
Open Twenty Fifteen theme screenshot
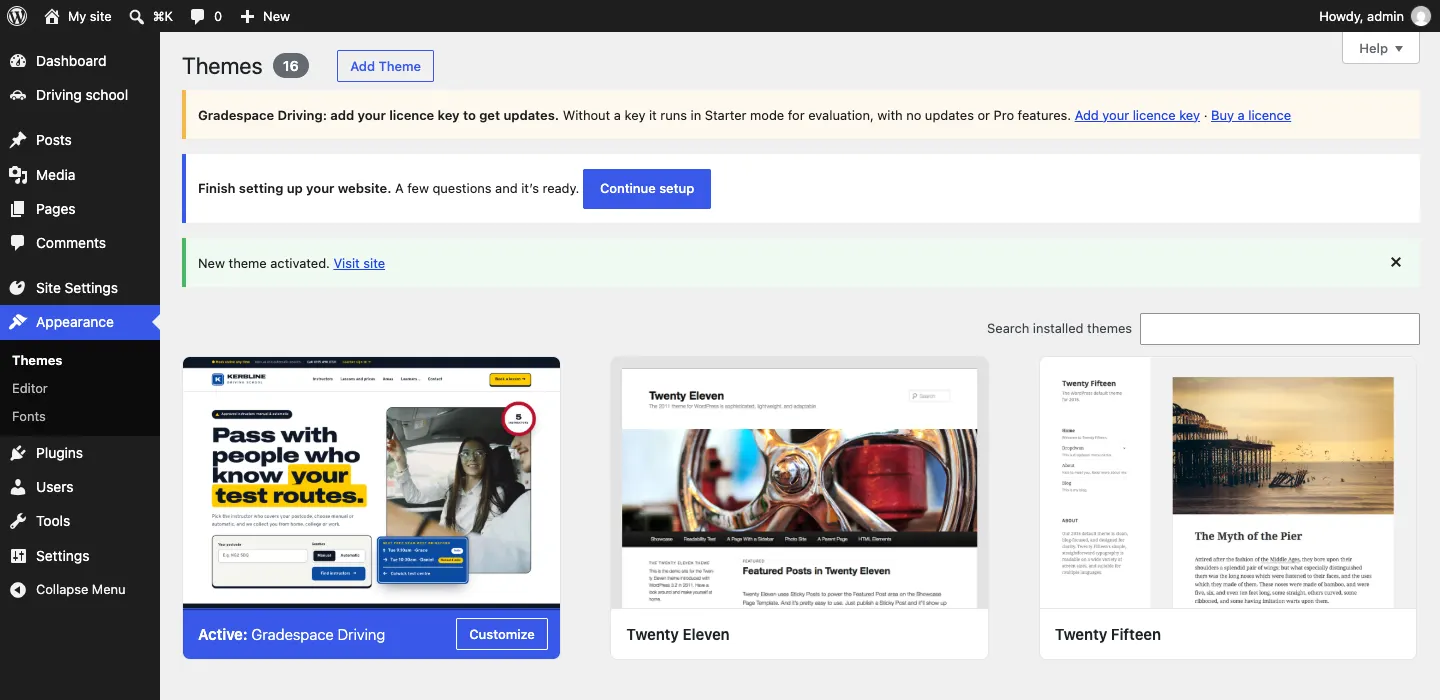pyautogui.click(x=1228, y=483)
